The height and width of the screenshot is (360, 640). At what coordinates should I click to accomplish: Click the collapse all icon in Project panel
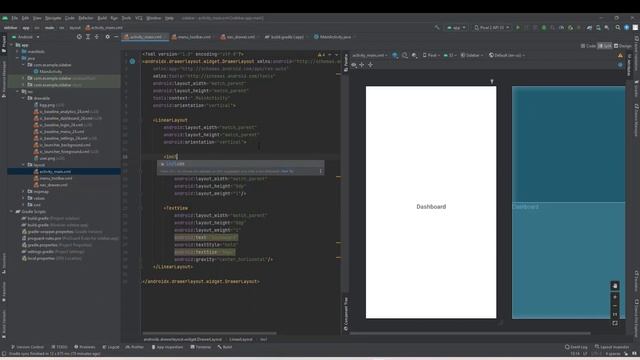tap(97, 37)
